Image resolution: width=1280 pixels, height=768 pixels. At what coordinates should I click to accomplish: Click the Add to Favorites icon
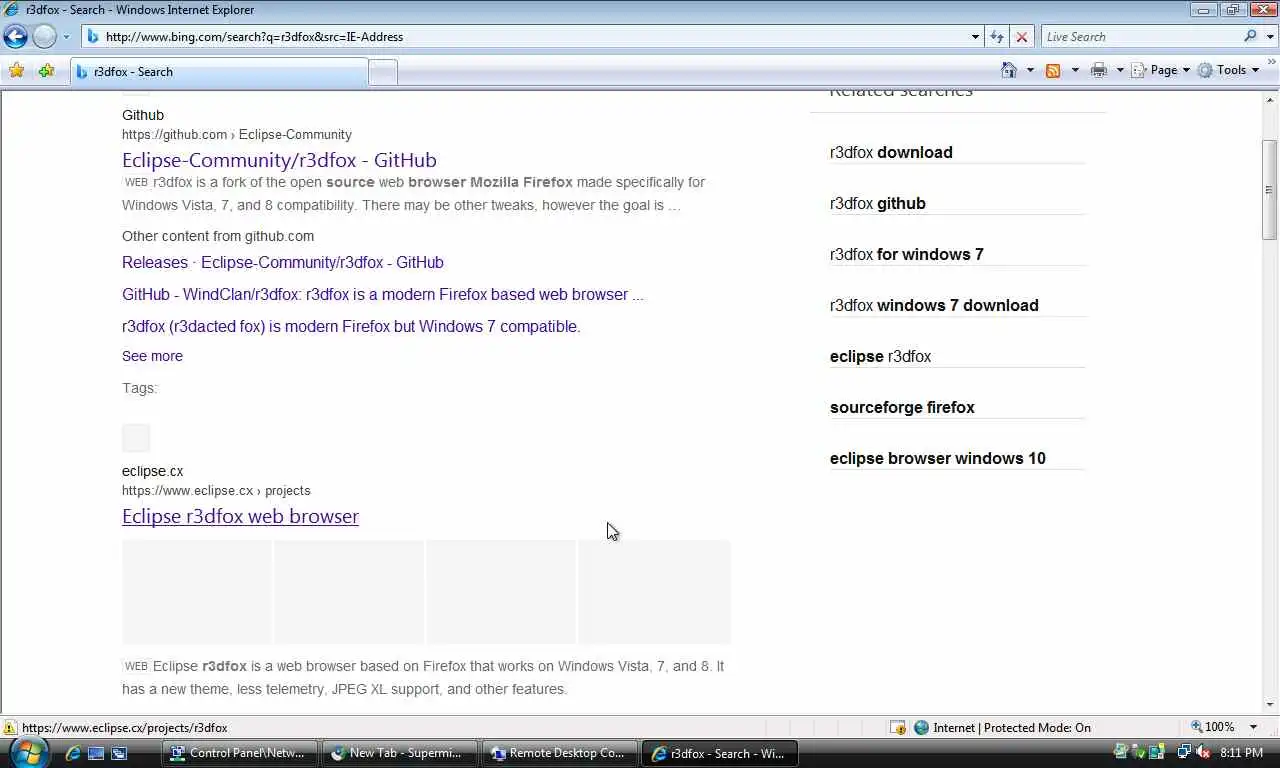46,71
